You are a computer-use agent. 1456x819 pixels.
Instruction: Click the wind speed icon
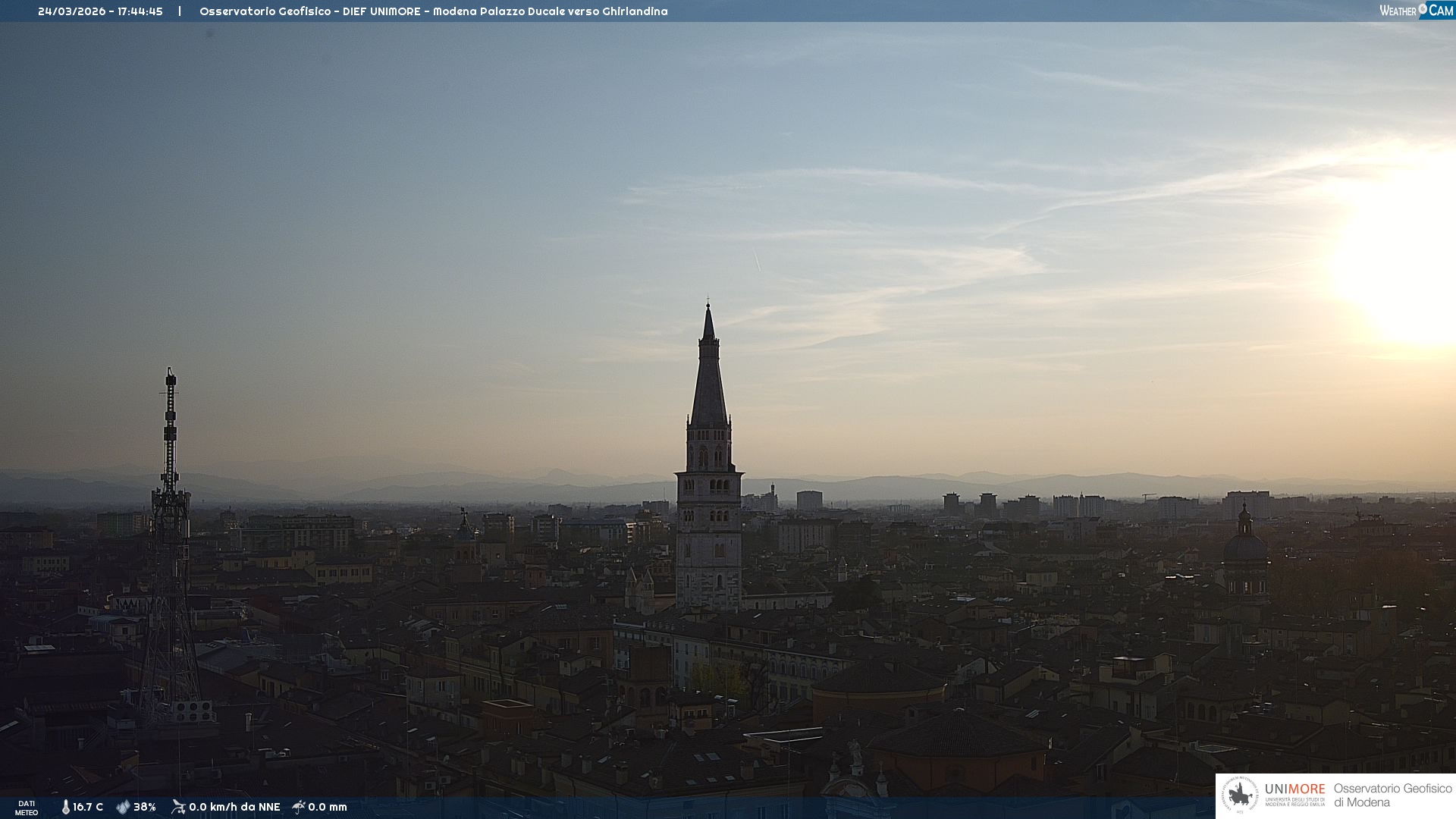point(178,807)
